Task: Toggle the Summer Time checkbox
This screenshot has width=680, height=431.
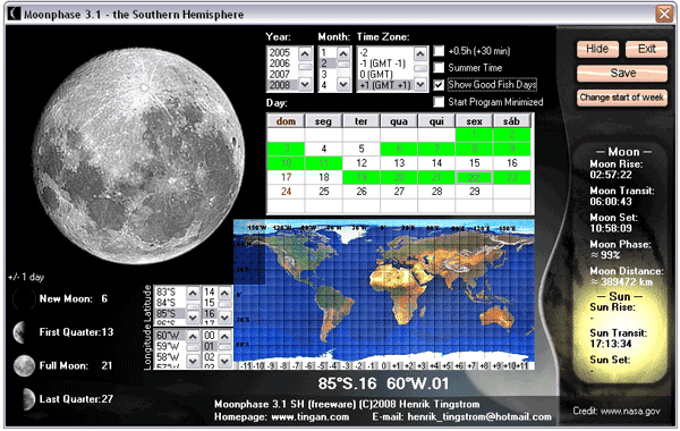Action: pos(439,68)
